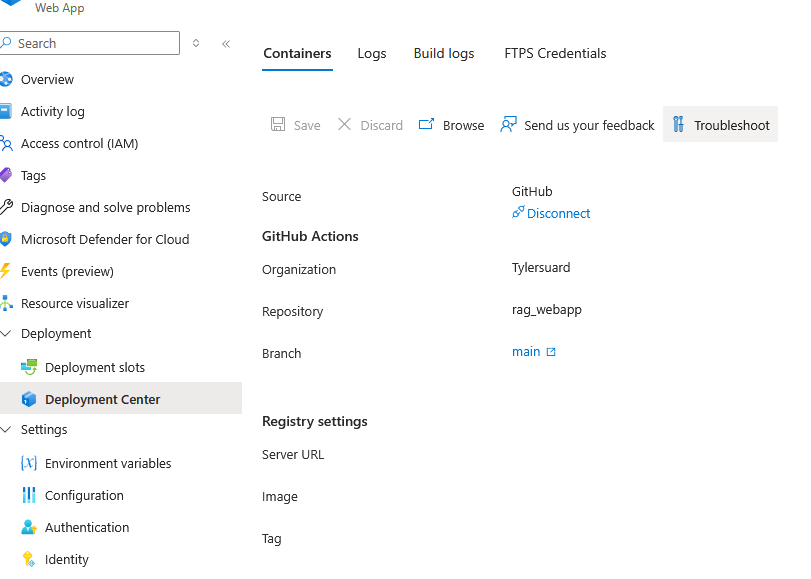
Task: Click the purple Tags icon
Action: pos(6,175)
